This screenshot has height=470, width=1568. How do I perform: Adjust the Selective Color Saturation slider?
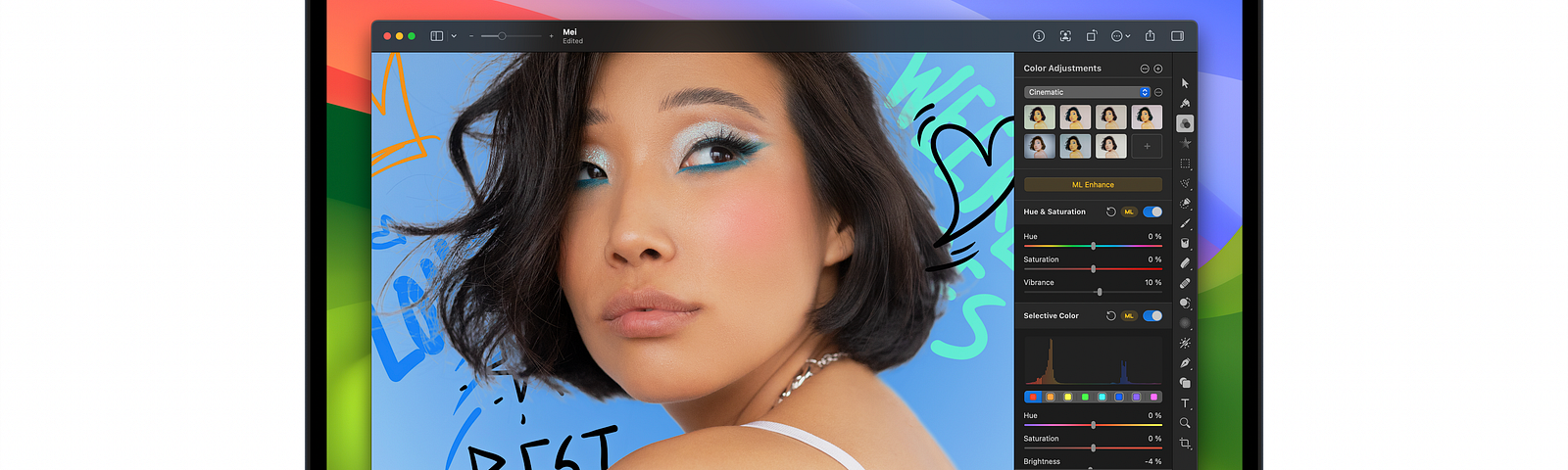coord(1093,447)
